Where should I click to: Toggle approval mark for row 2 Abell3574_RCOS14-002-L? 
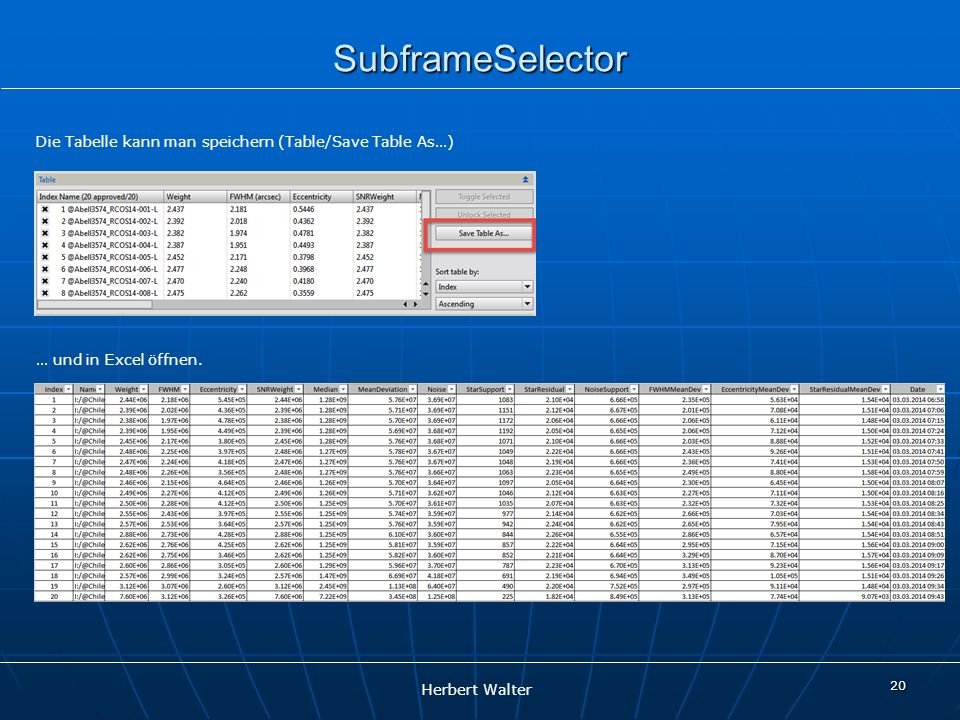click(x=45, y=221)
